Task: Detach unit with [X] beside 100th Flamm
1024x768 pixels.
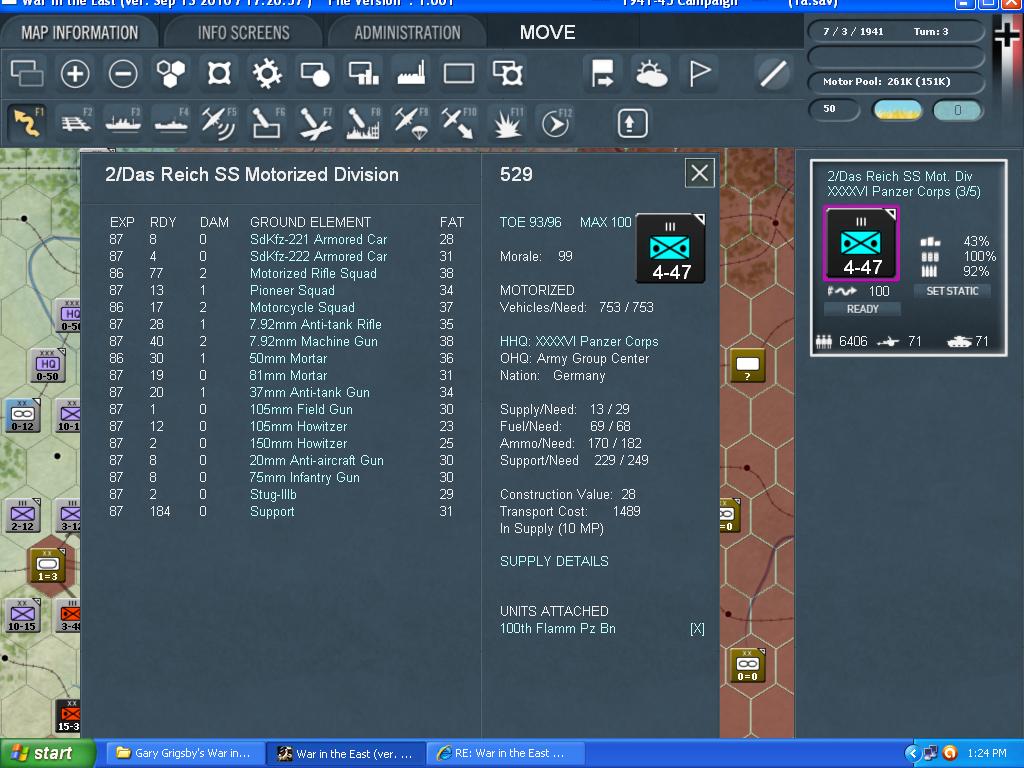Action: (x=697, y=629)
